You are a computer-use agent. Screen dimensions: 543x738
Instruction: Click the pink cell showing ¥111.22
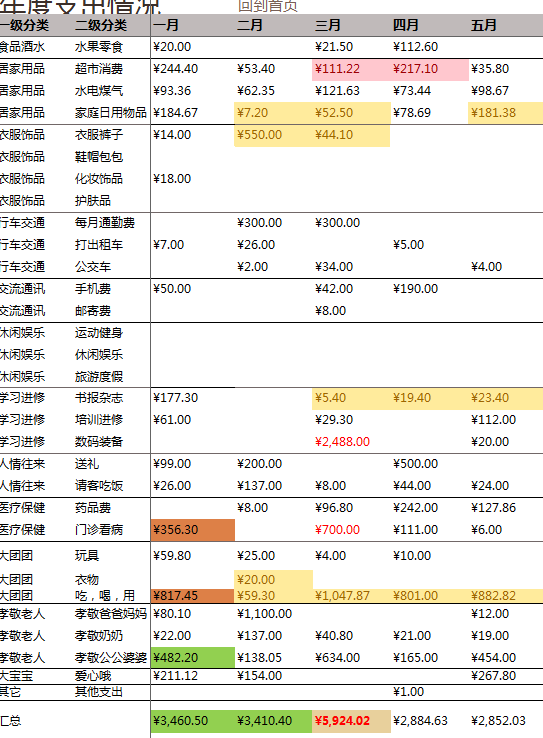click(351, 69)
